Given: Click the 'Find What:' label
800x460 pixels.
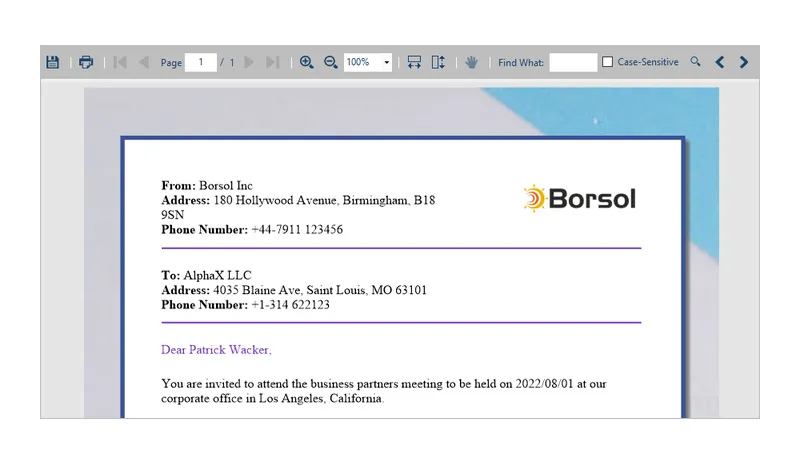Looking at the screenshot, I should [521, 62].
